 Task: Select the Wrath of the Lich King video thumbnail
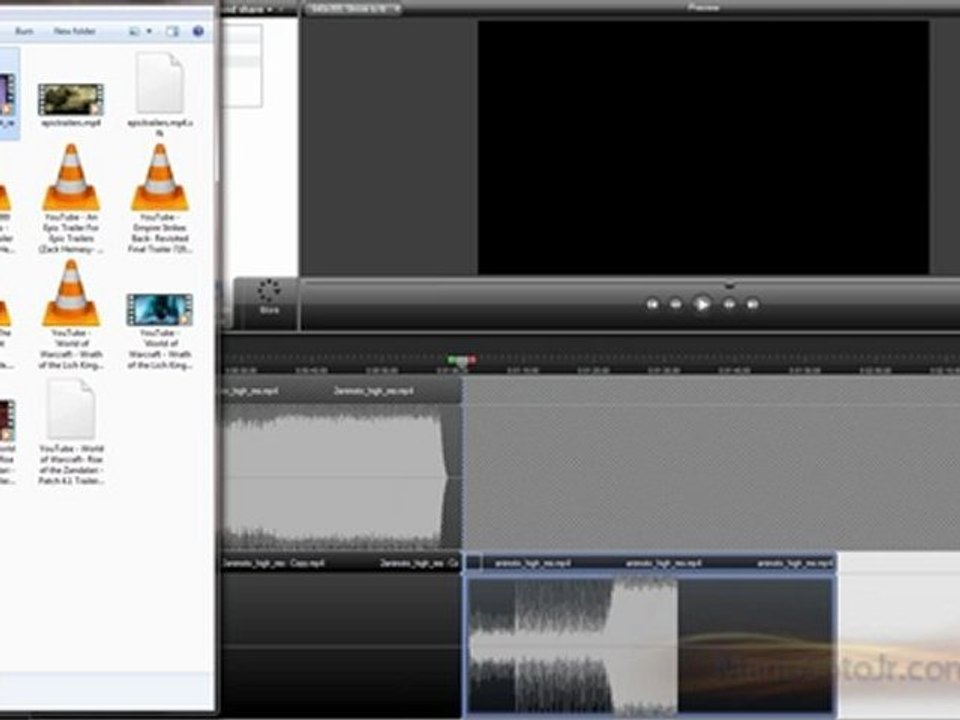click(x=160, y=310)
